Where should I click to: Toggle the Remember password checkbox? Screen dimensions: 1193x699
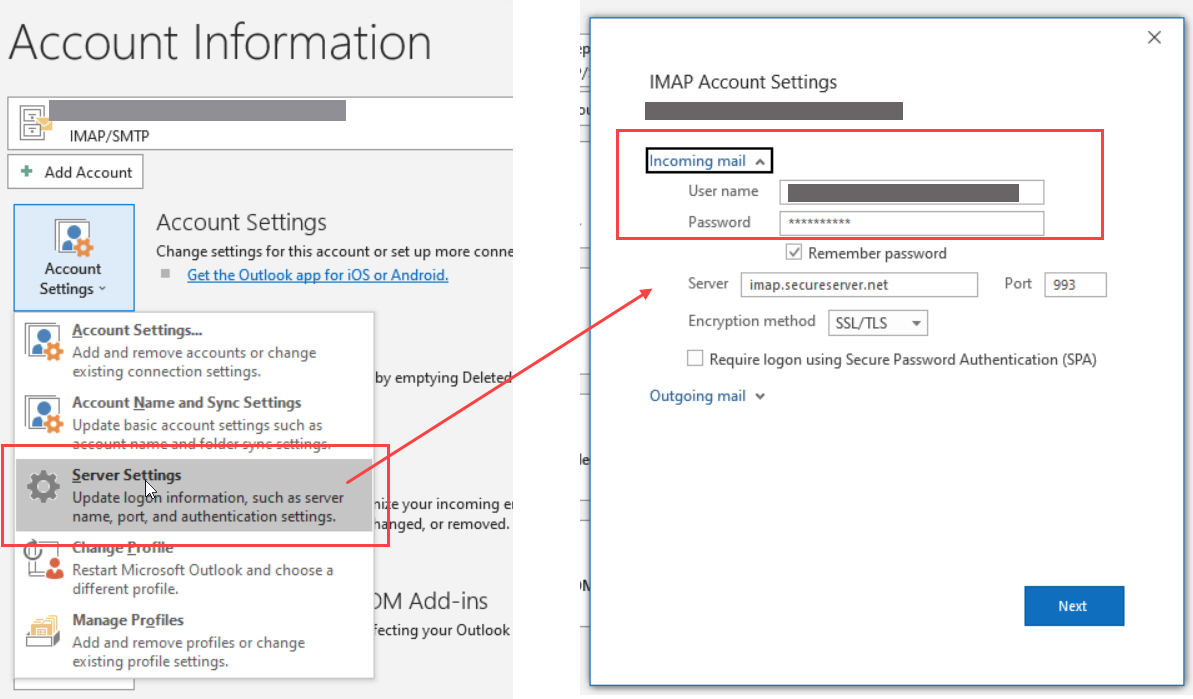794,252
